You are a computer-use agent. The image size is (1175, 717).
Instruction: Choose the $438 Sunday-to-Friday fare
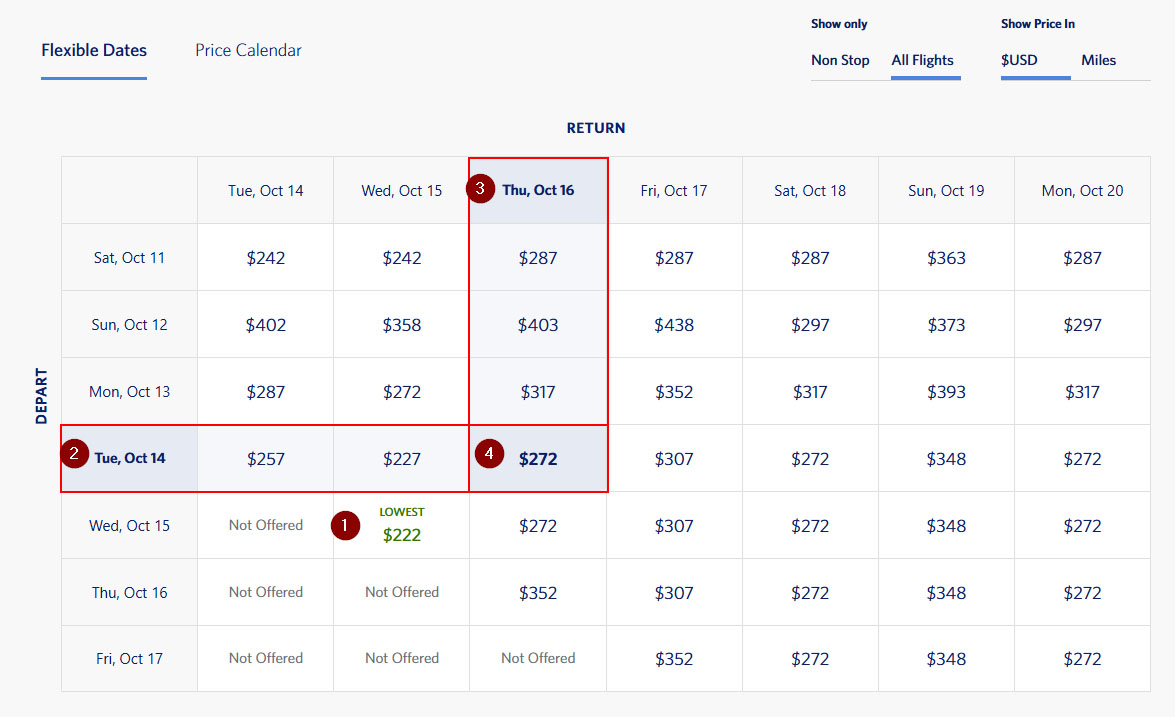674,325
